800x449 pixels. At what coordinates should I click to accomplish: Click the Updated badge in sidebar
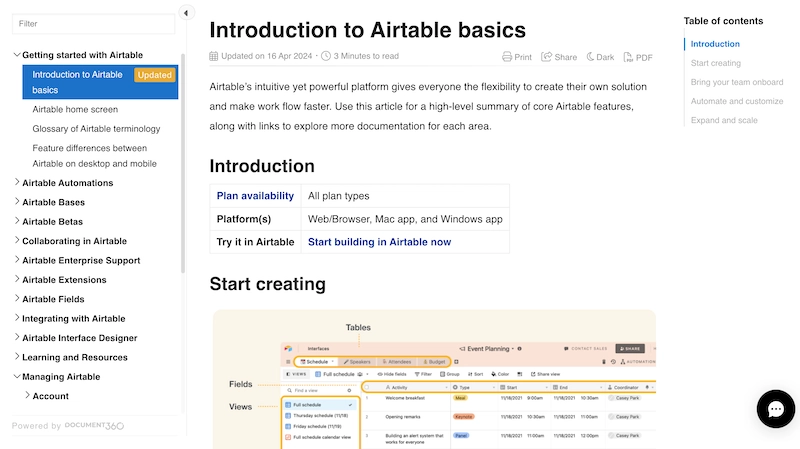pyautogui.click(x=155, y=75)
